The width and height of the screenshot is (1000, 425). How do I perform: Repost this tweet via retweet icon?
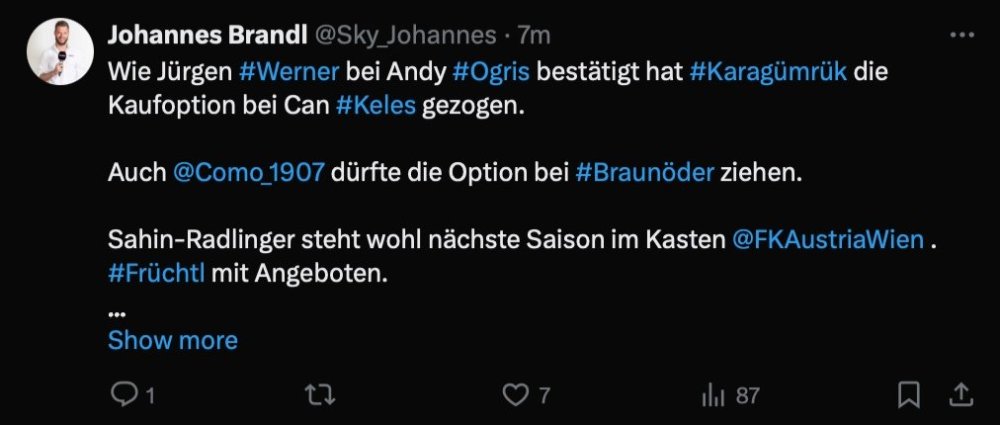point(318,396)
